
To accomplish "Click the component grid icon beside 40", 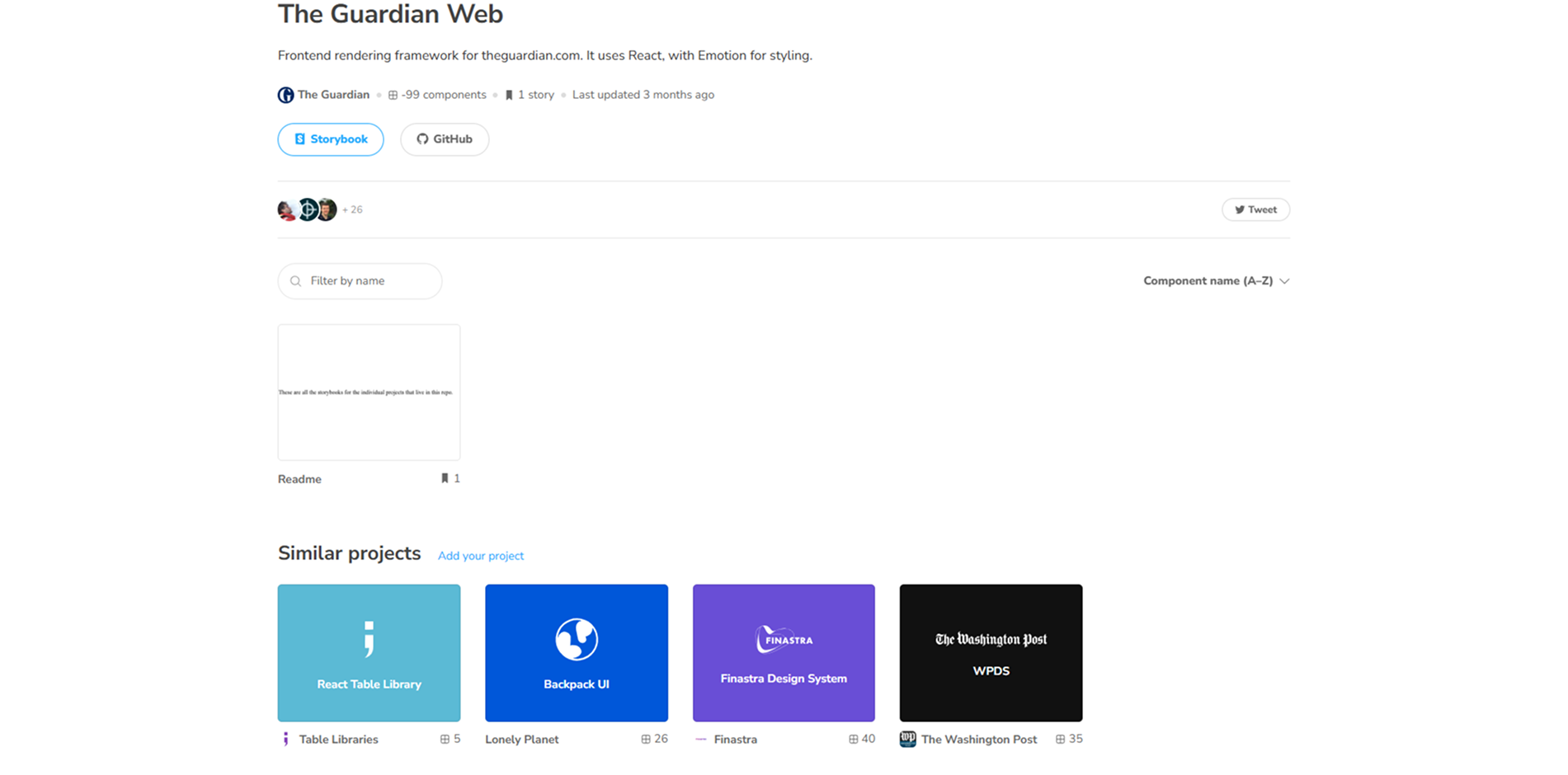I will tap(853, 740).
